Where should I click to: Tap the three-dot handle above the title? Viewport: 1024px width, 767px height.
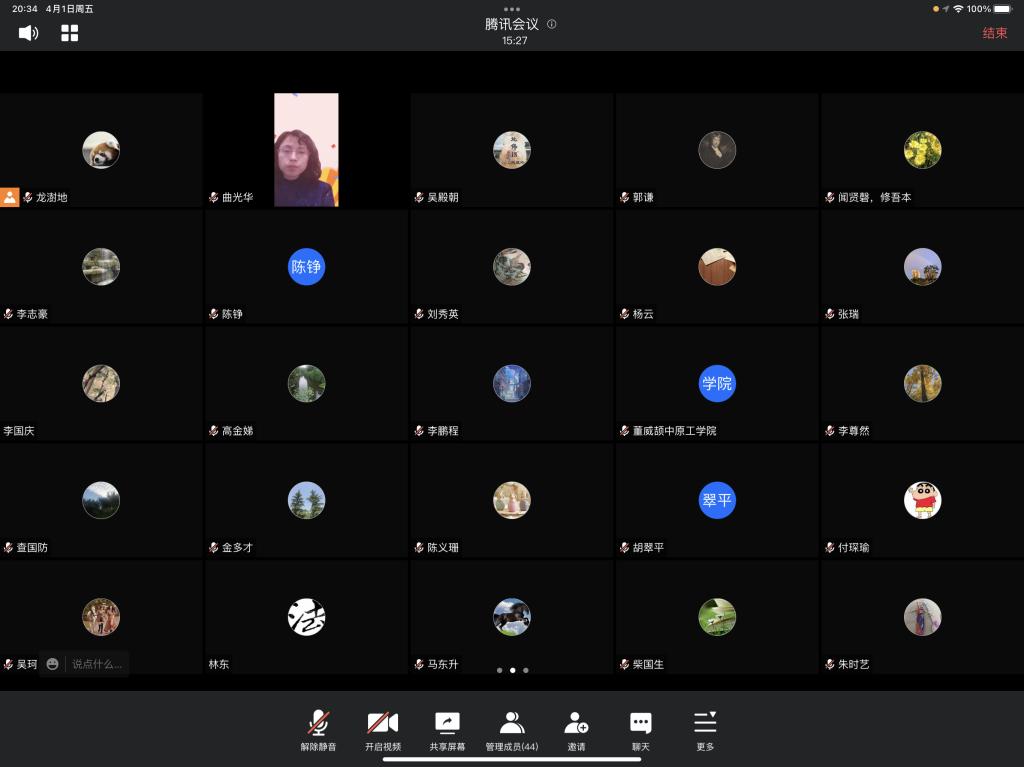[x=512, y=9]
